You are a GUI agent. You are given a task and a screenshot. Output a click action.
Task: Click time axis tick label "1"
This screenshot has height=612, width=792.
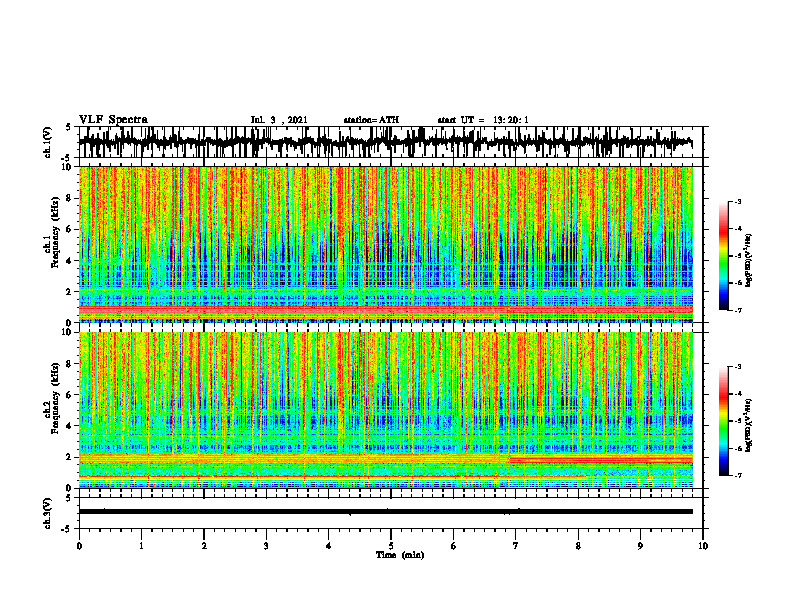pos(141,546)
